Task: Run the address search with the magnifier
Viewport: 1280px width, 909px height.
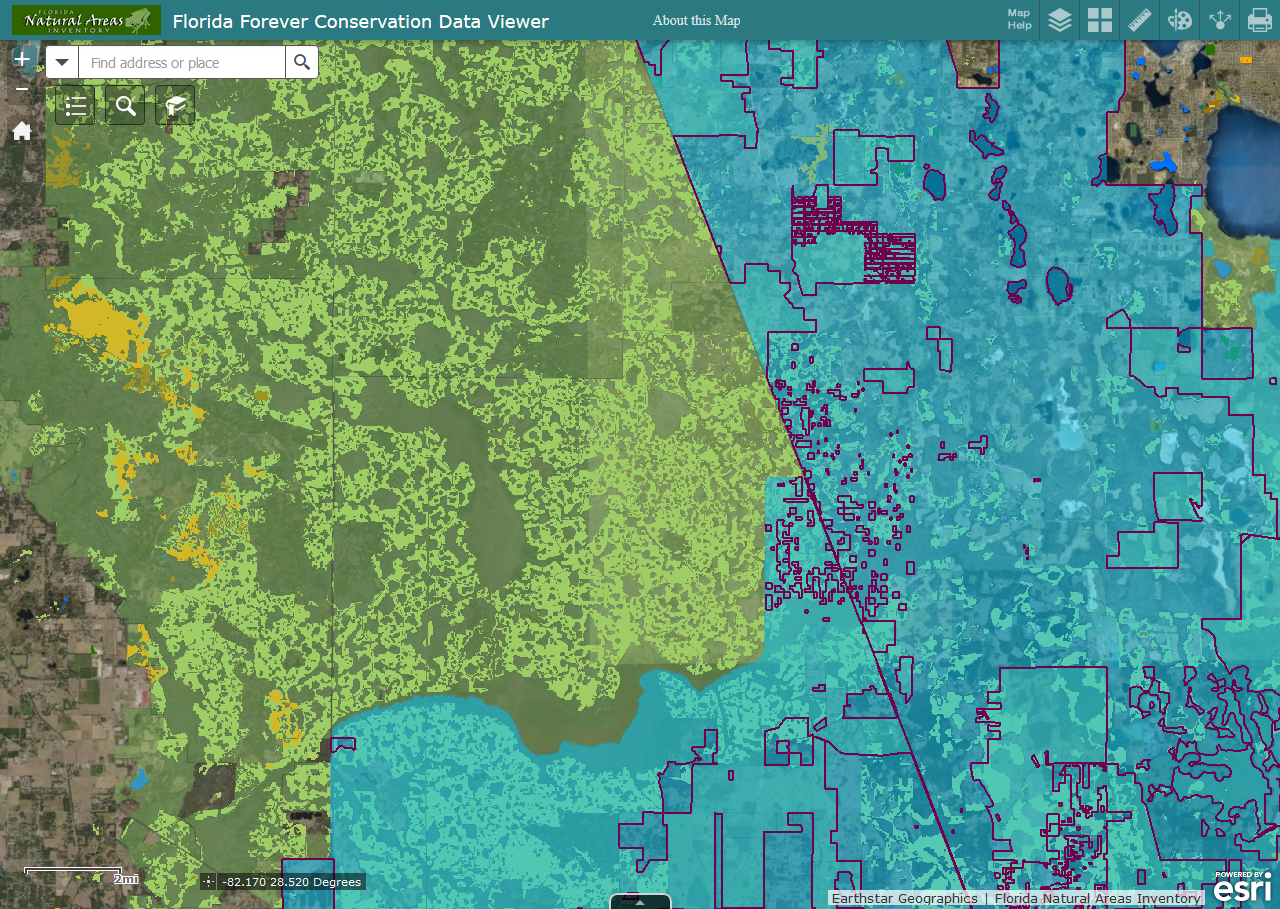Action: (x=302, y=62)
